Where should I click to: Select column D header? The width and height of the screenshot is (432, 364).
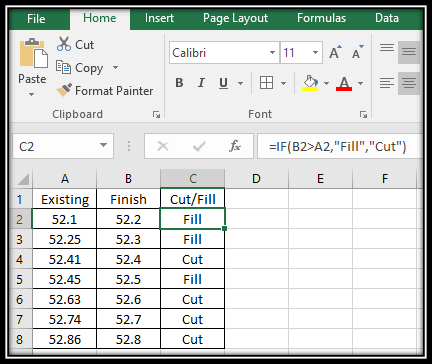[x=256, y=179]
